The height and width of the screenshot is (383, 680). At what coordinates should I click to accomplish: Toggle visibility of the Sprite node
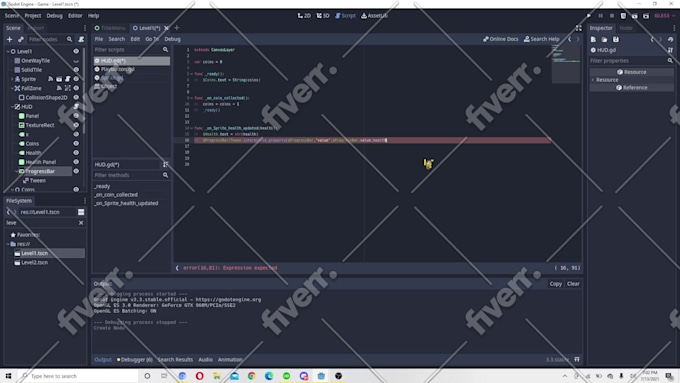[76, 79]
